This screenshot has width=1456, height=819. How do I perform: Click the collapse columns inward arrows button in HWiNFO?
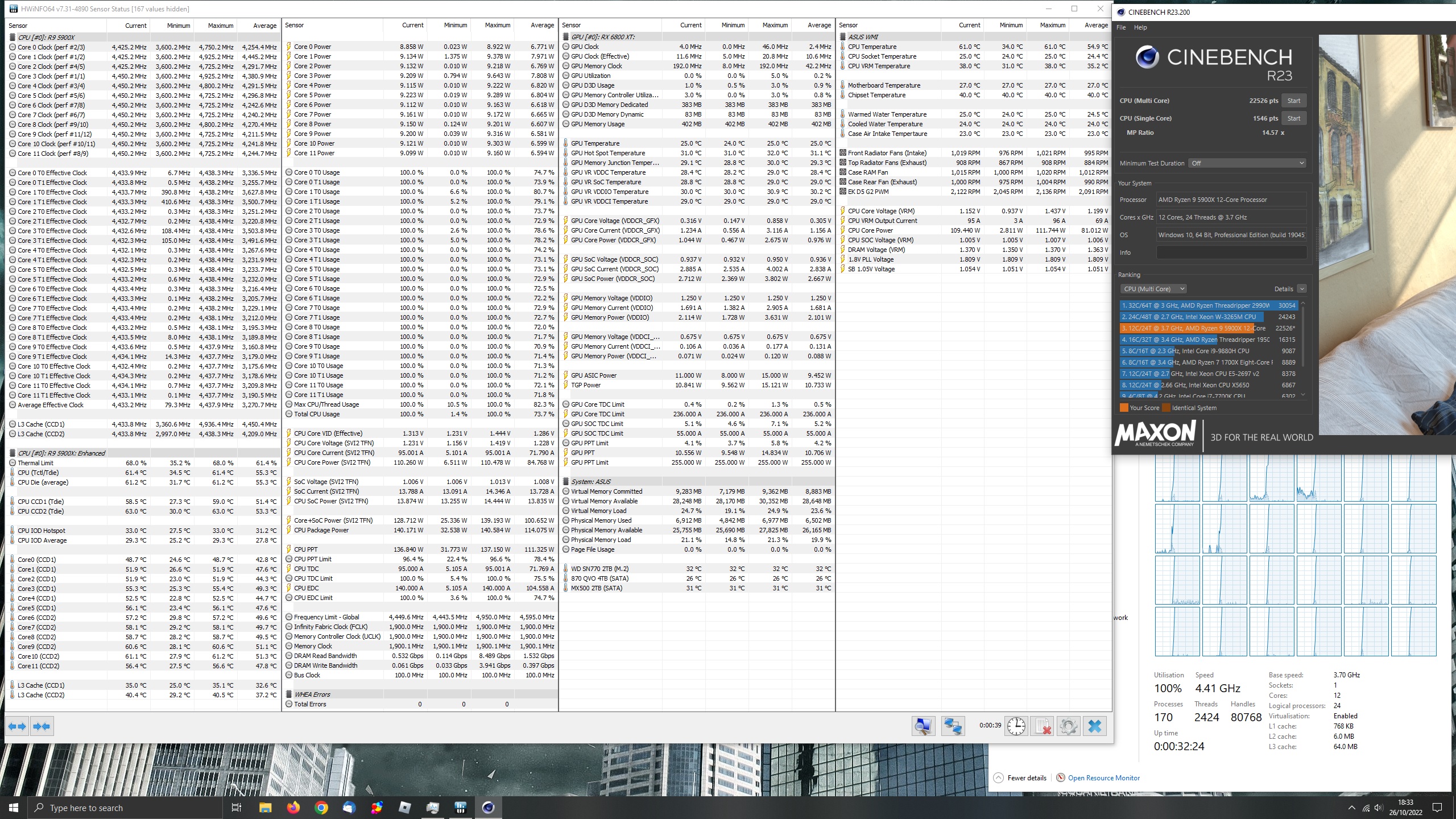pos(42,726)
